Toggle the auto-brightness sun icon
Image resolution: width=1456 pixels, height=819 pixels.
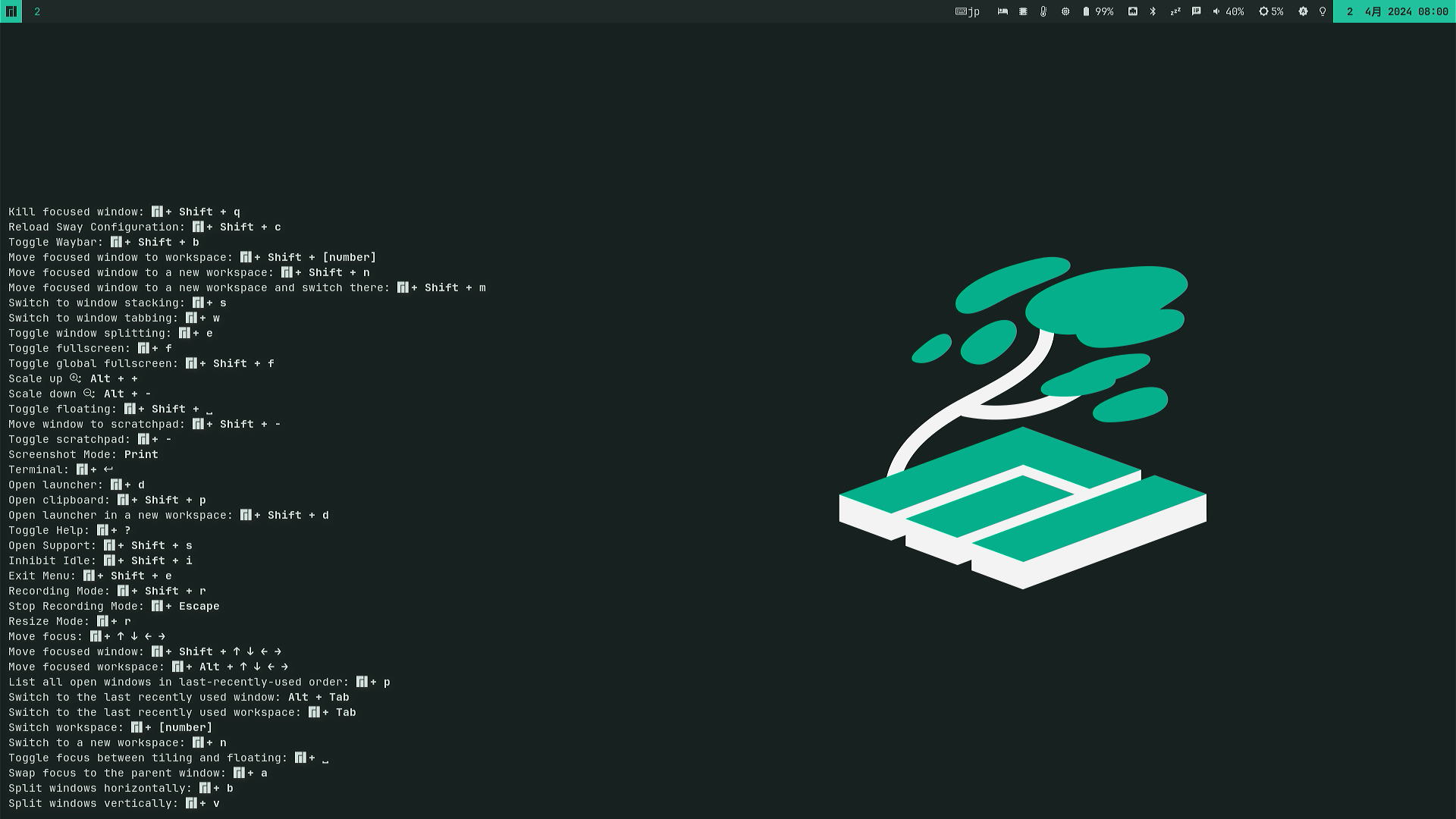pos(1303,11)
